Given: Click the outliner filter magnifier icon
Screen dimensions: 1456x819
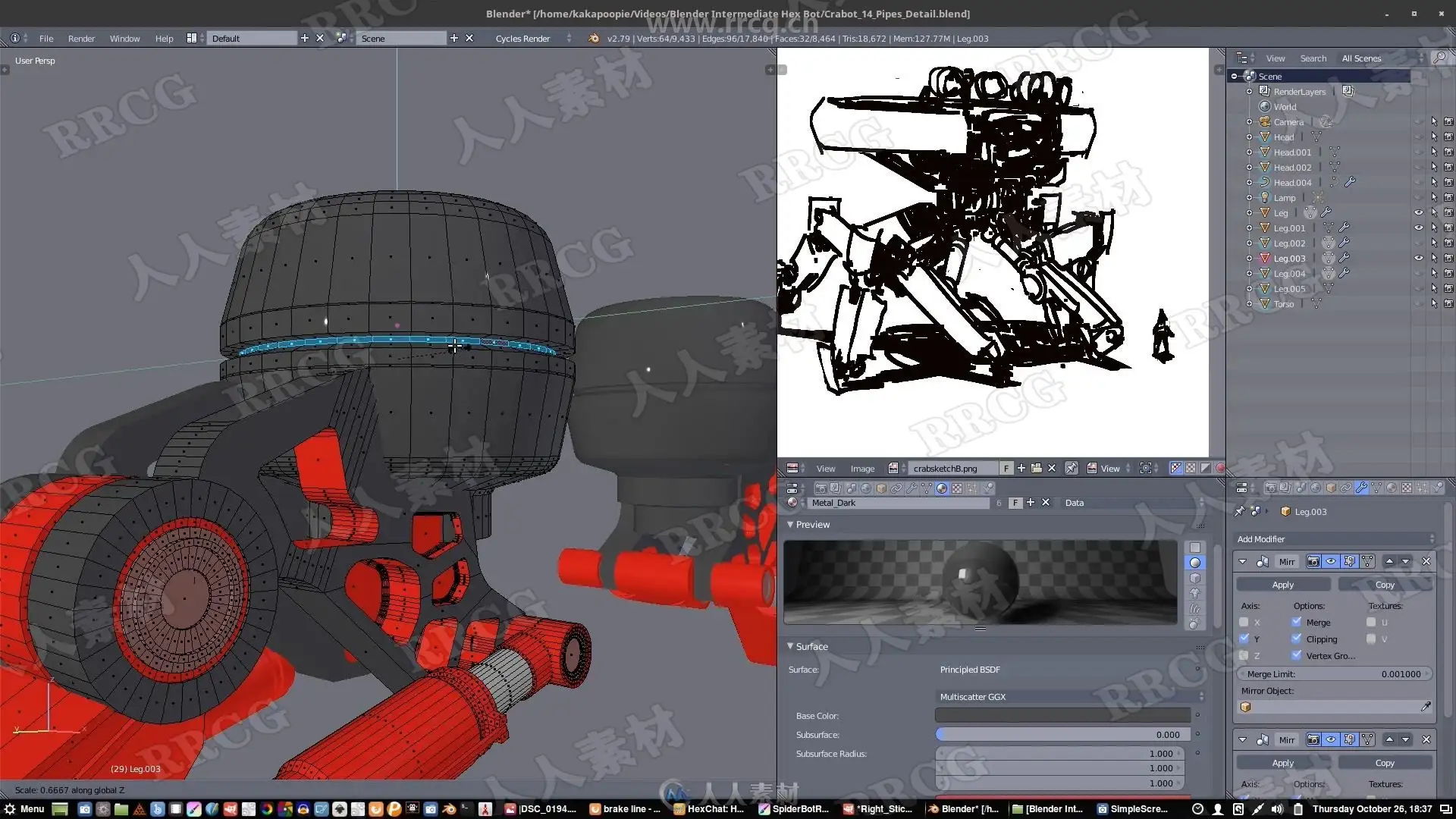Looking at the screenshot, I should pos(1439,58).
